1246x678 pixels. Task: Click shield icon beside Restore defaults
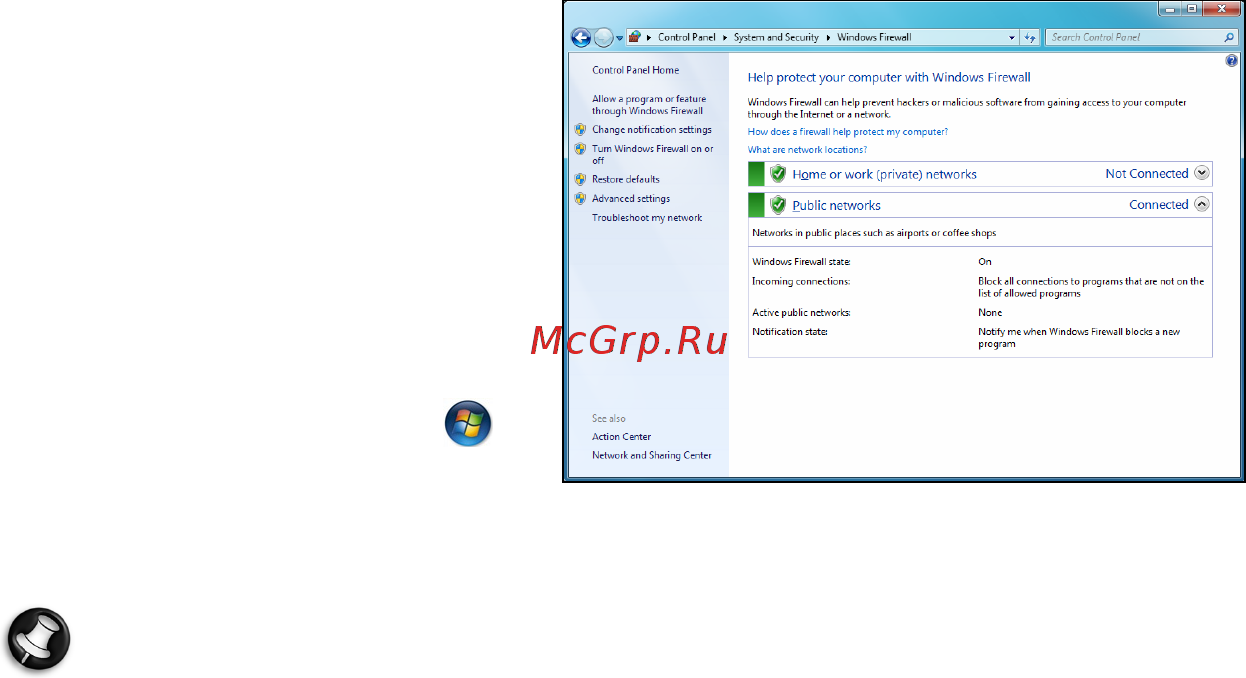580,179
